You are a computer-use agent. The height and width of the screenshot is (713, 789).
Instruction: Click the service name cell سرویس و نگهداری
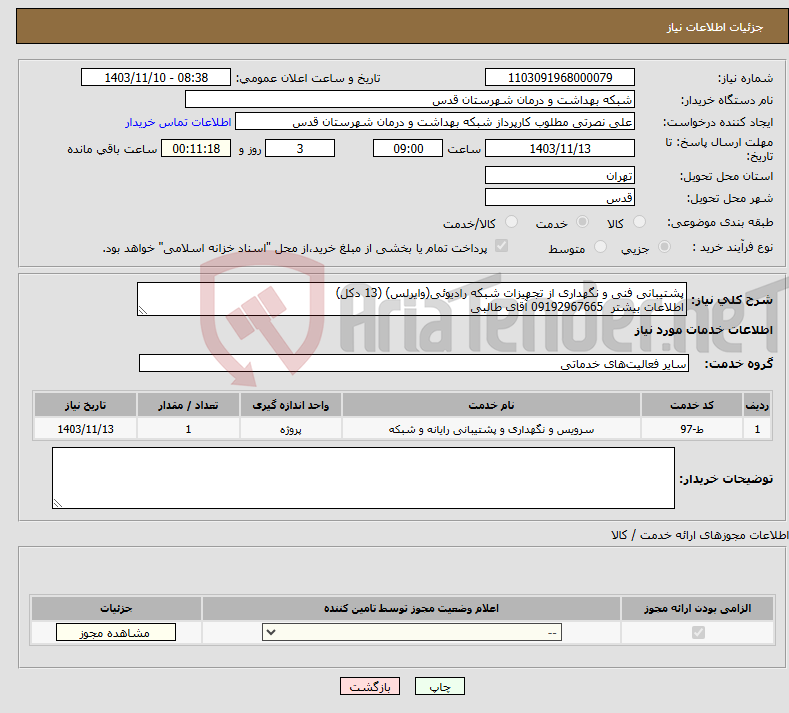491,429
